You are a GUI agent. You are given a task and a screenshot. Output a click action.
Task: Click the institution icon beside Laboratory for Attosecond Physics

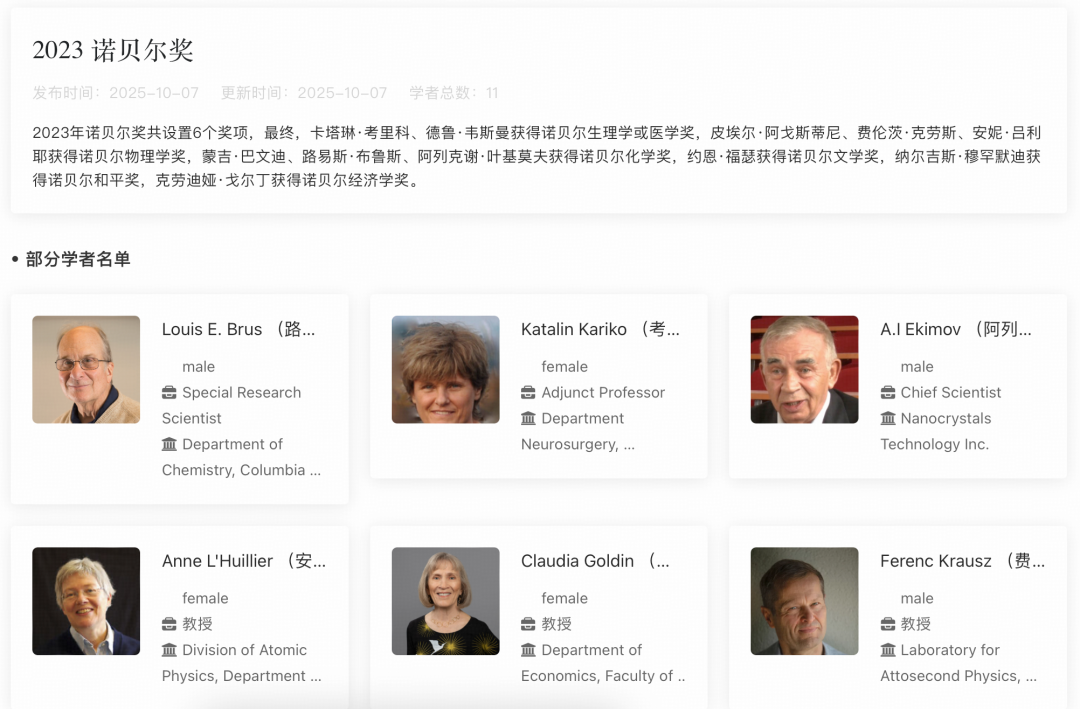[x=886, y=650]
